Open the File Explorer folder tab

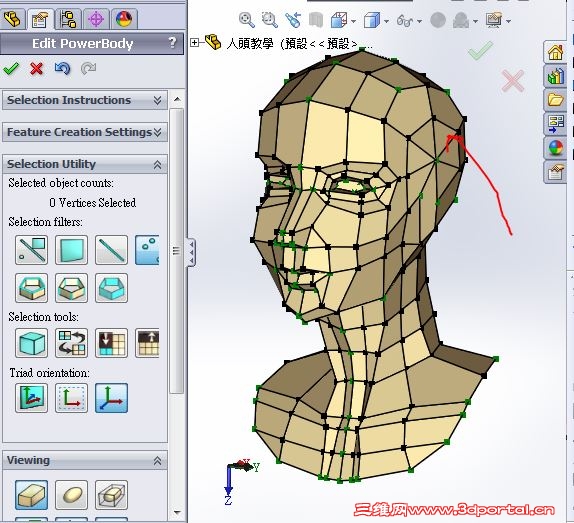(x=555, y=100)
